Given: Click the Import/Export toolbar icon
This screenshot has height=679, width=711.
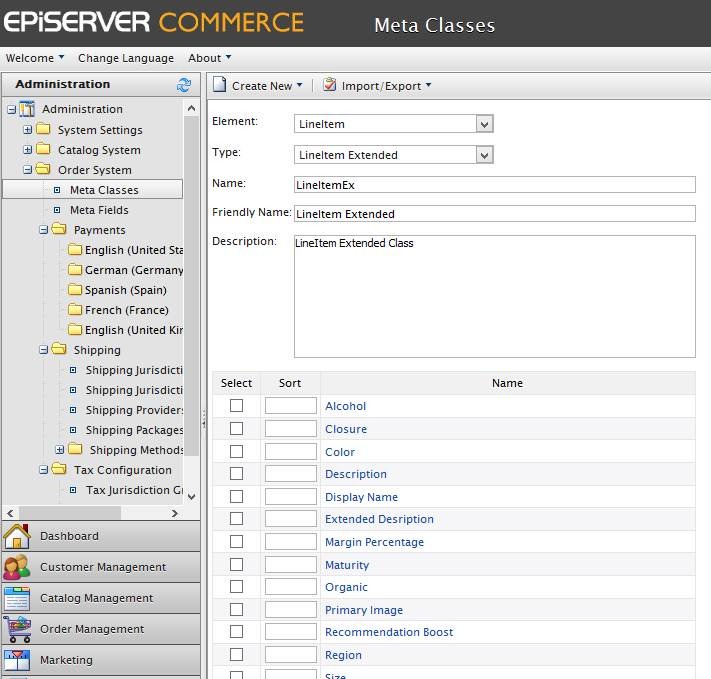Looking at the screenshot, I should (329, 86).
